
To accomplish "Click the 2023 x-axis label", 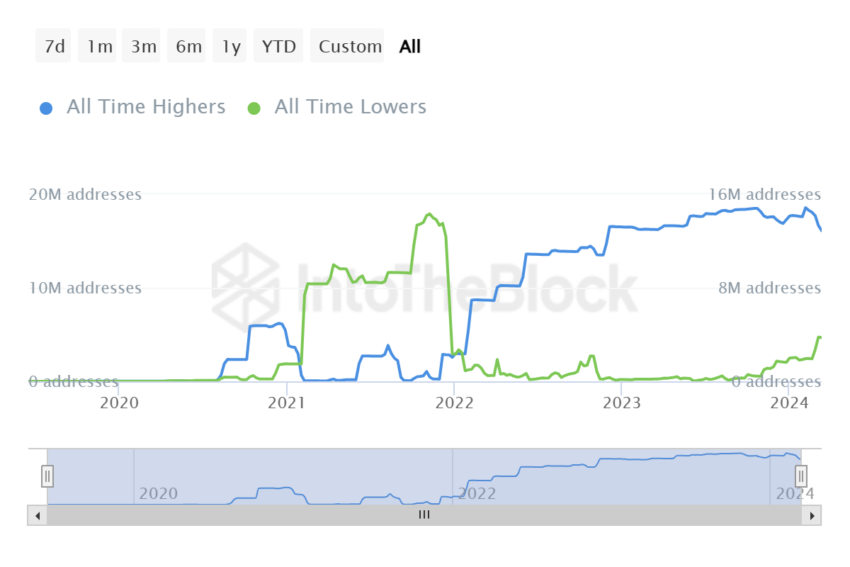I will click(622, 403).
